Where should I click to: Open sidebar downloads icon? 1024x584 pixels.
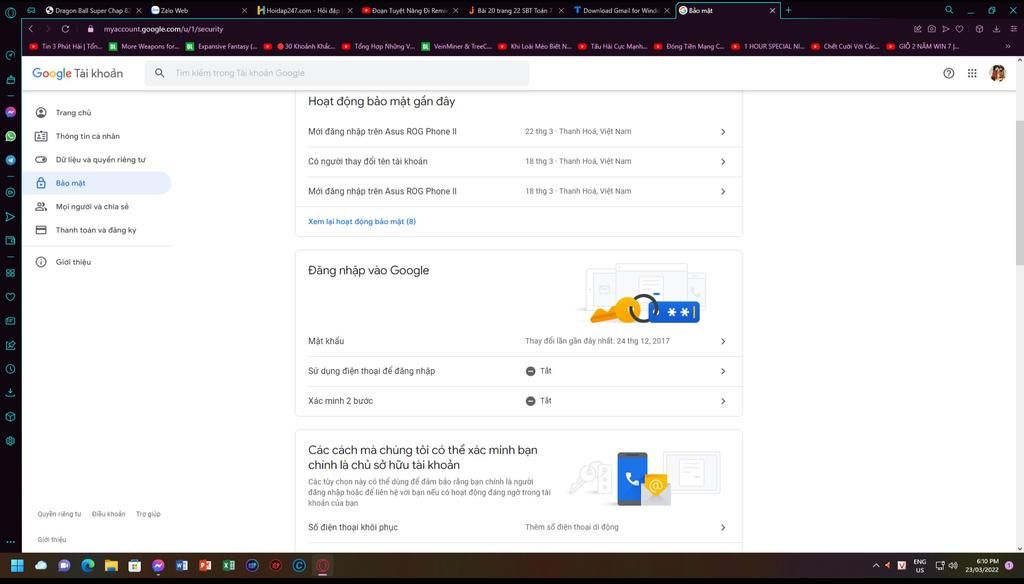(x=10, y=393)
